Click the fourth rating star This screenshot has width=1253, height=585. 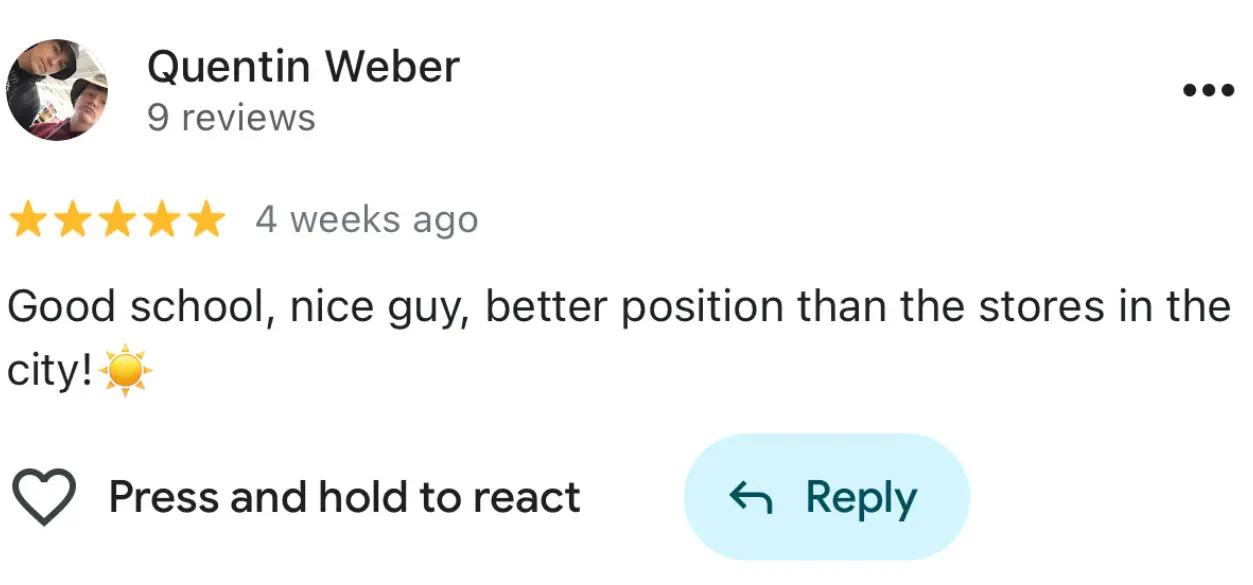coord(161,220)
